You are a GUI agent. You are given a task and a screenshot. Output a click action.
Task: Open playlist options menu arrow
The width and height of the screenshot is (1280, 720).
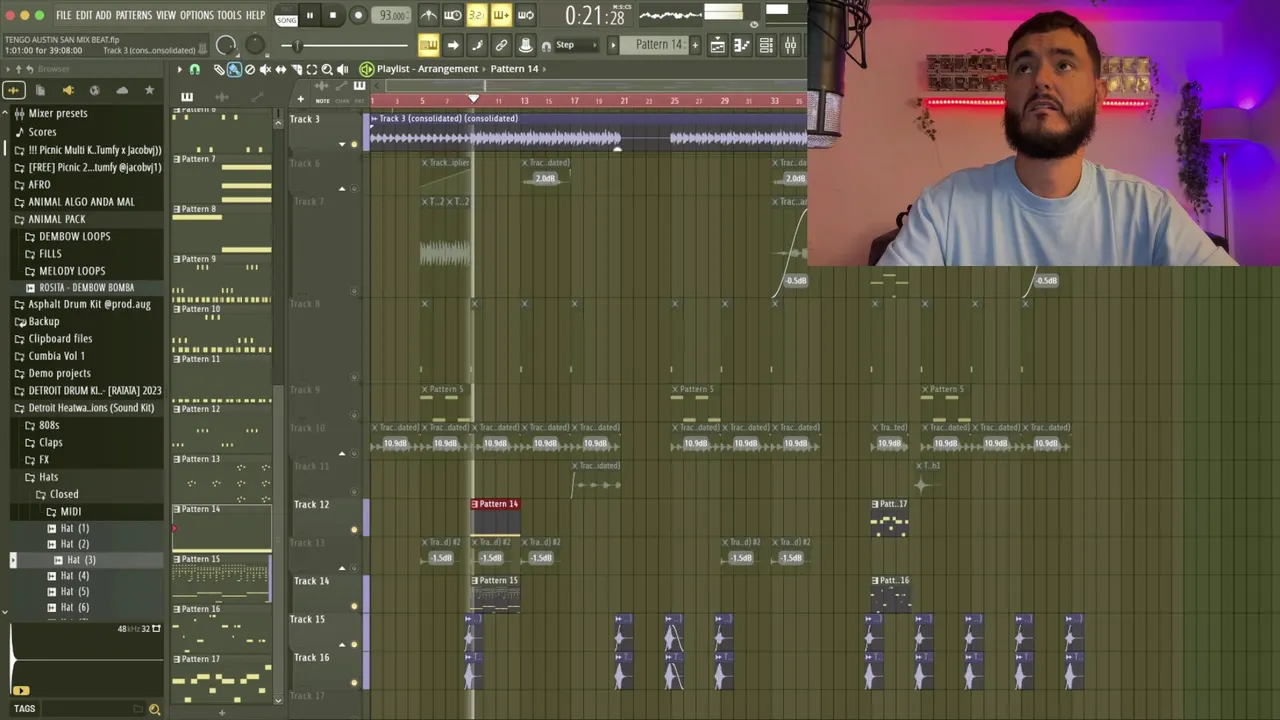tap(179, 69)
